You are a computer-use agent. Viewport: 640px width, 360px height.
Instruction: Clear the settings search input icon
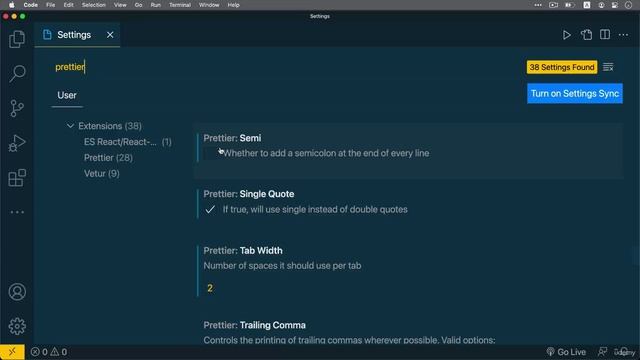pyautogui.click(x=608, y=67)
